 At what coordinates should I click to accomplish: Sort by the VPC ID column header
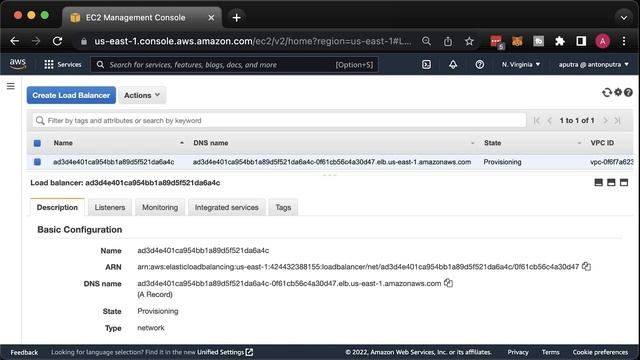coord(602,143)
